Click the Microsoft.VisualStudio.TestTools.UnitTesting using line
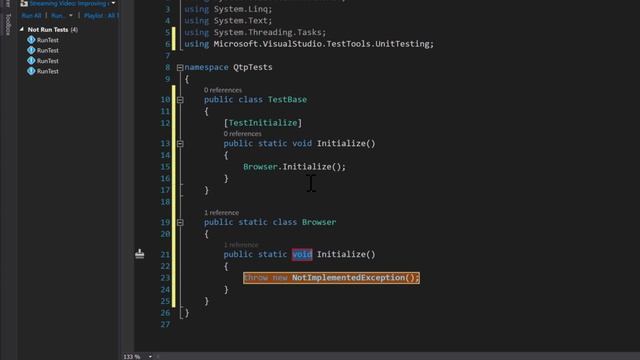The height and width of the screenshot is (360, 640). pyautogui.click(x=309, y=44)
